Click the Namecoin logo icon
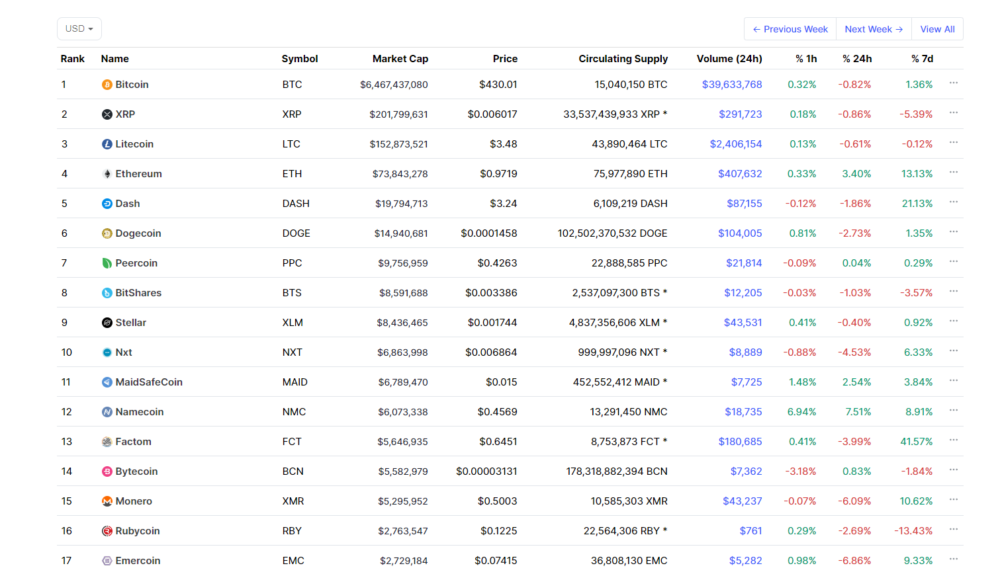Screen dimensions: 1000x574 (107, 412)
